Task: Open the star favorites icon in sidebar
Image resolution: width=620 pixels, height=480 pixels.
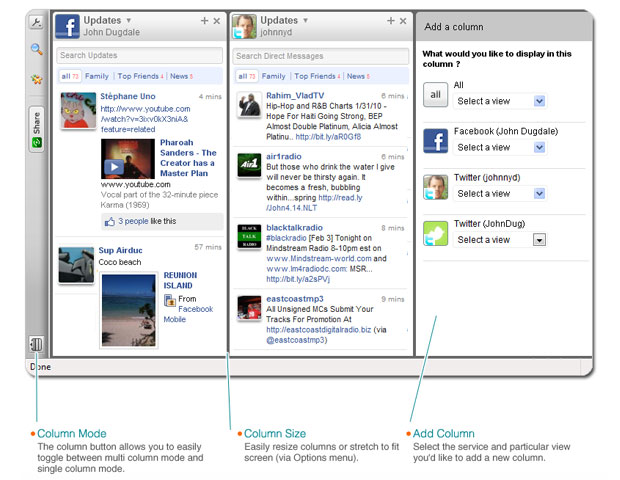Action: pyautogui.click(x=36, y=79)
